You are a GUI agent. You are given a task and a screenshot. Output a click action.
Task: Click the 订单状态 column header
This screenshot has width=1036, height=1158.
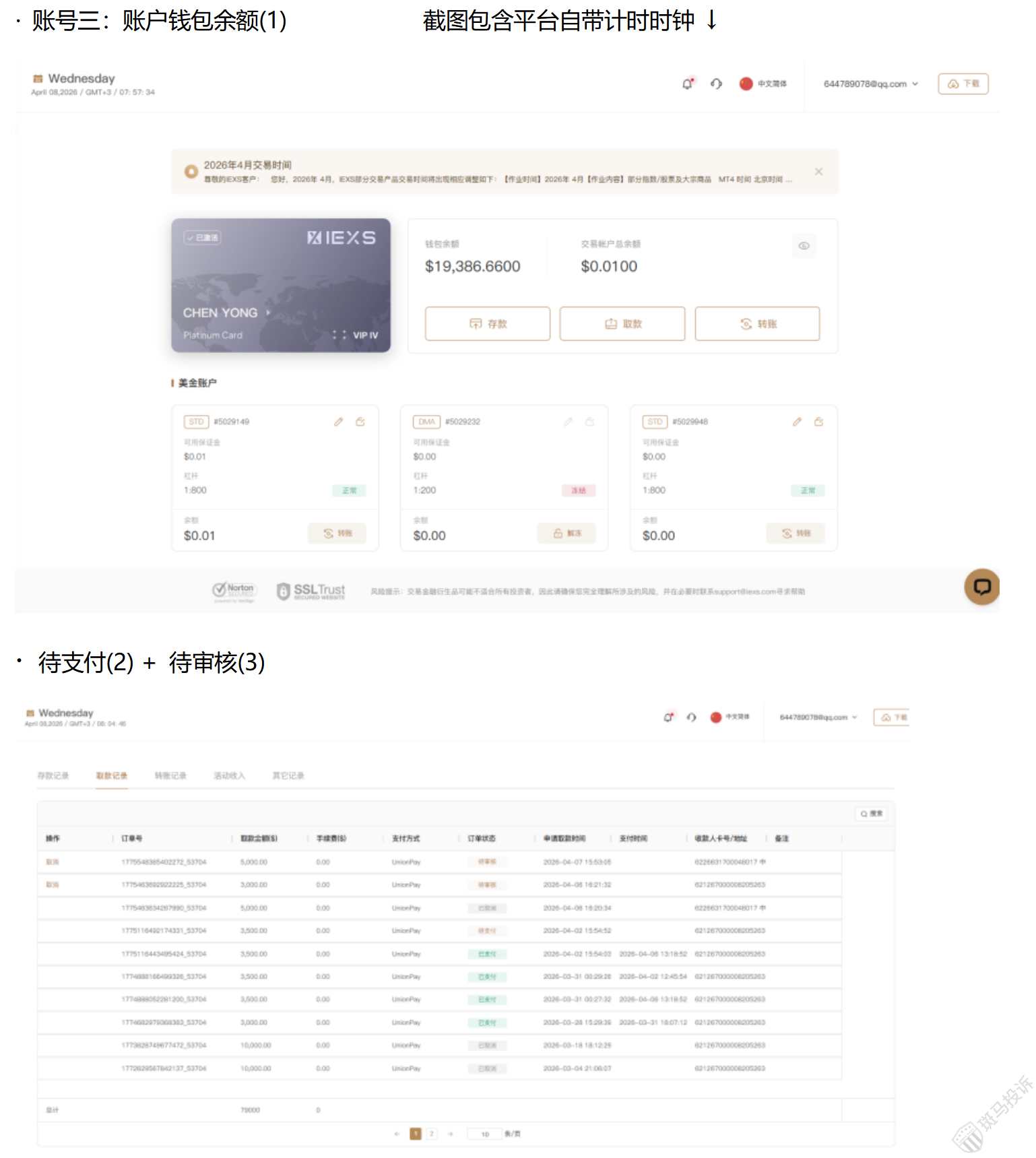pos(482,839)
